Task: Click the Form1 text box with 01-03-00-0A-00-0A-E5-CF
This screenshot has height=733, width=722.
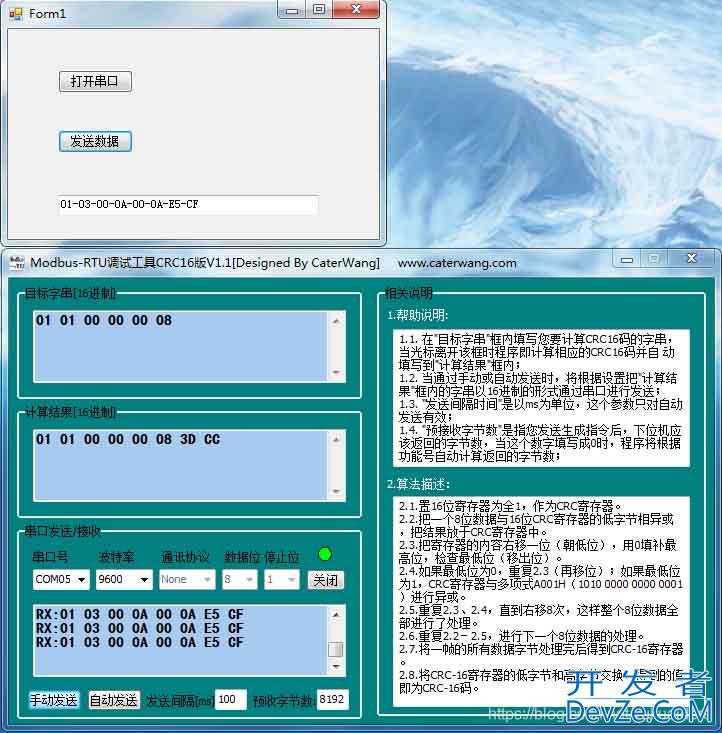Action: pos(188,205)
